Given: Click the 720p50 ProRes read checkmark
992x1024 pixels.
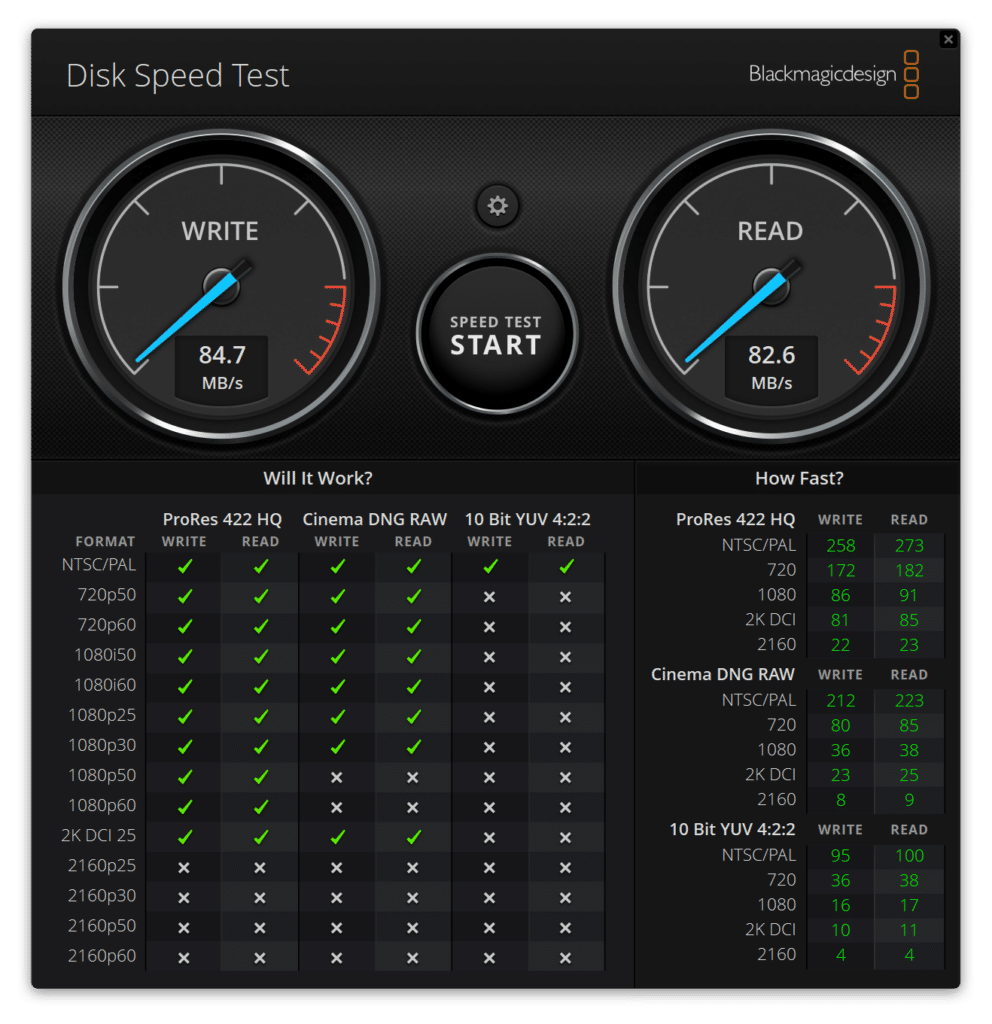Looking at the screenshot, I should pyautogui.click(x=261, y=596).
